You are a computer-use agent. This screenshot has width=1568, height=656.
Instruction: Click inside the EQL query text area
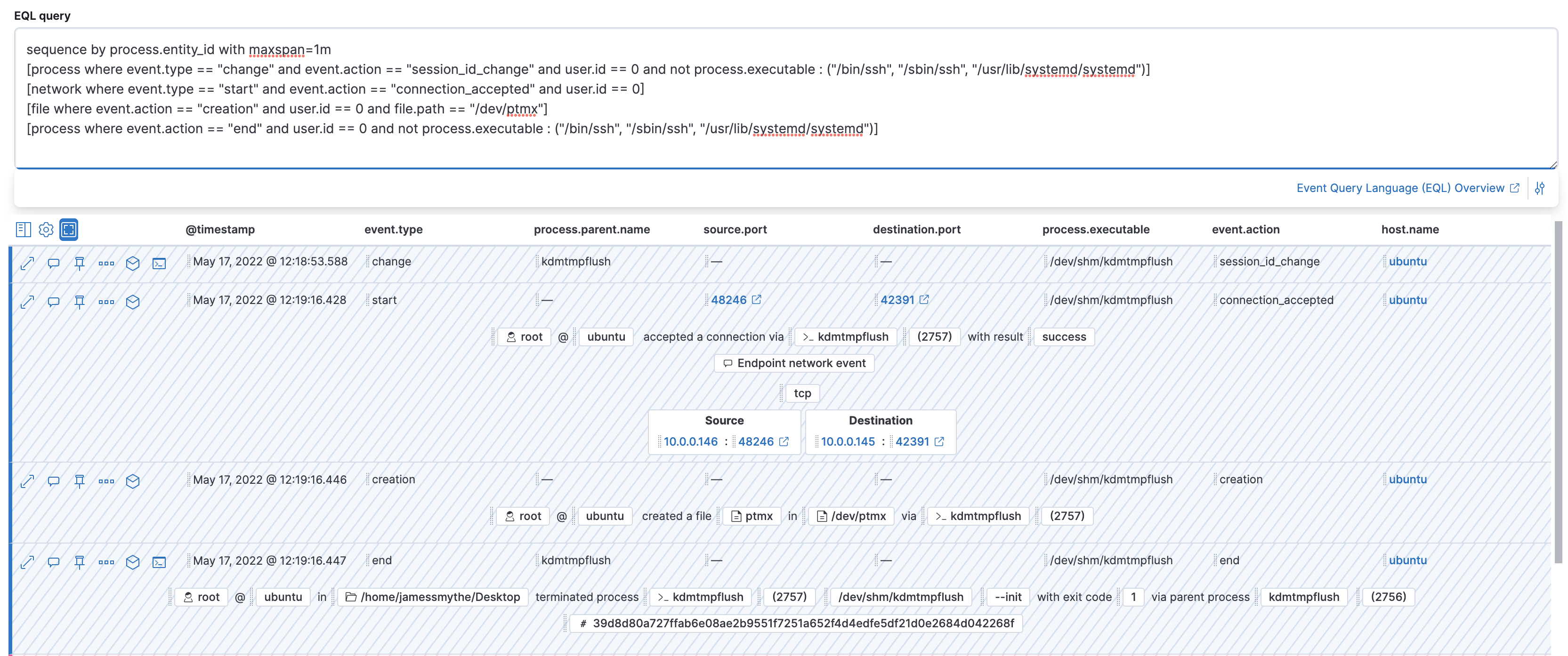tap(730, 97)
